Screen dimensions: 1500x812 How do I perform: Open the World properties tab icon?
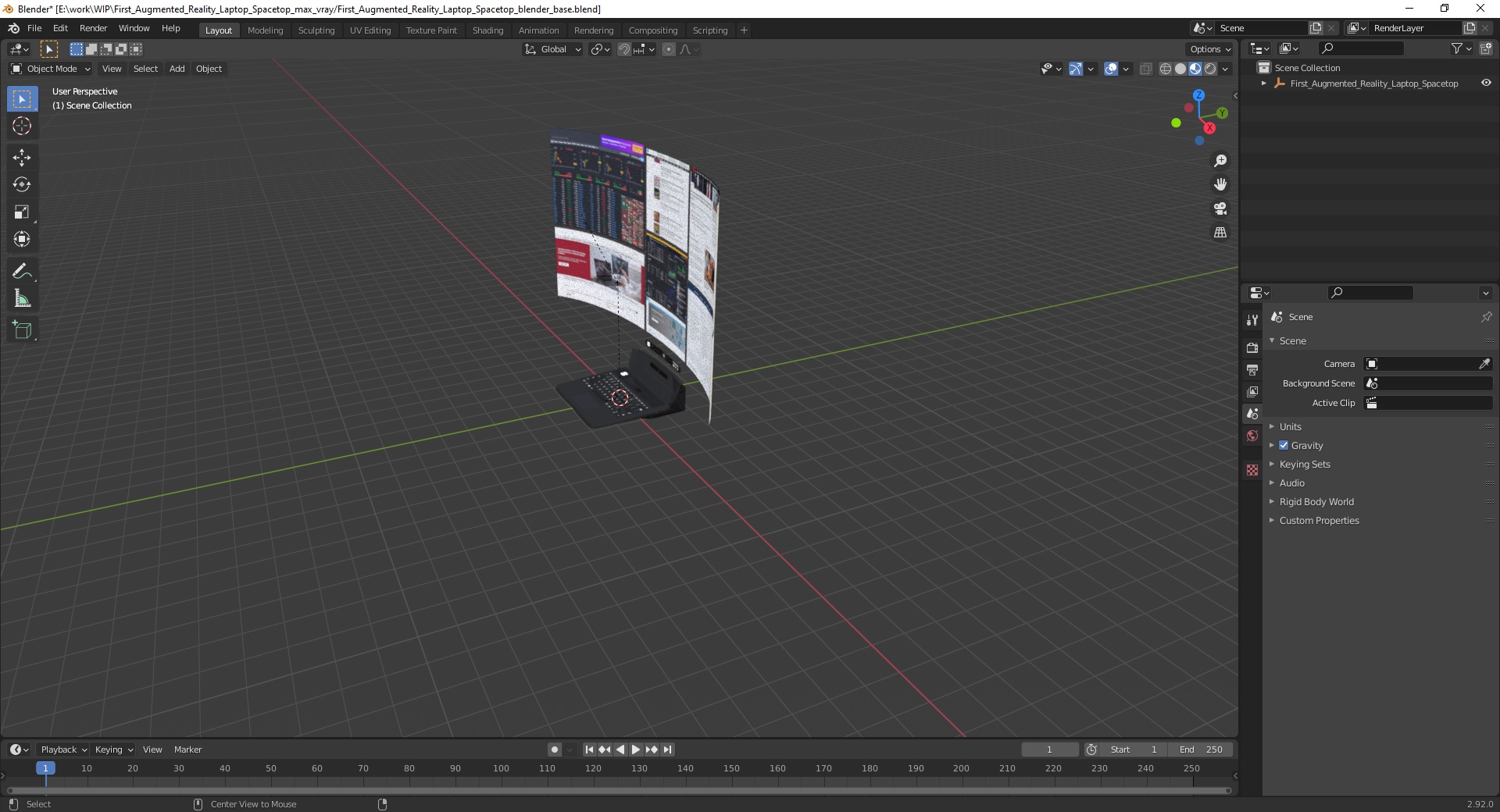1252,436
